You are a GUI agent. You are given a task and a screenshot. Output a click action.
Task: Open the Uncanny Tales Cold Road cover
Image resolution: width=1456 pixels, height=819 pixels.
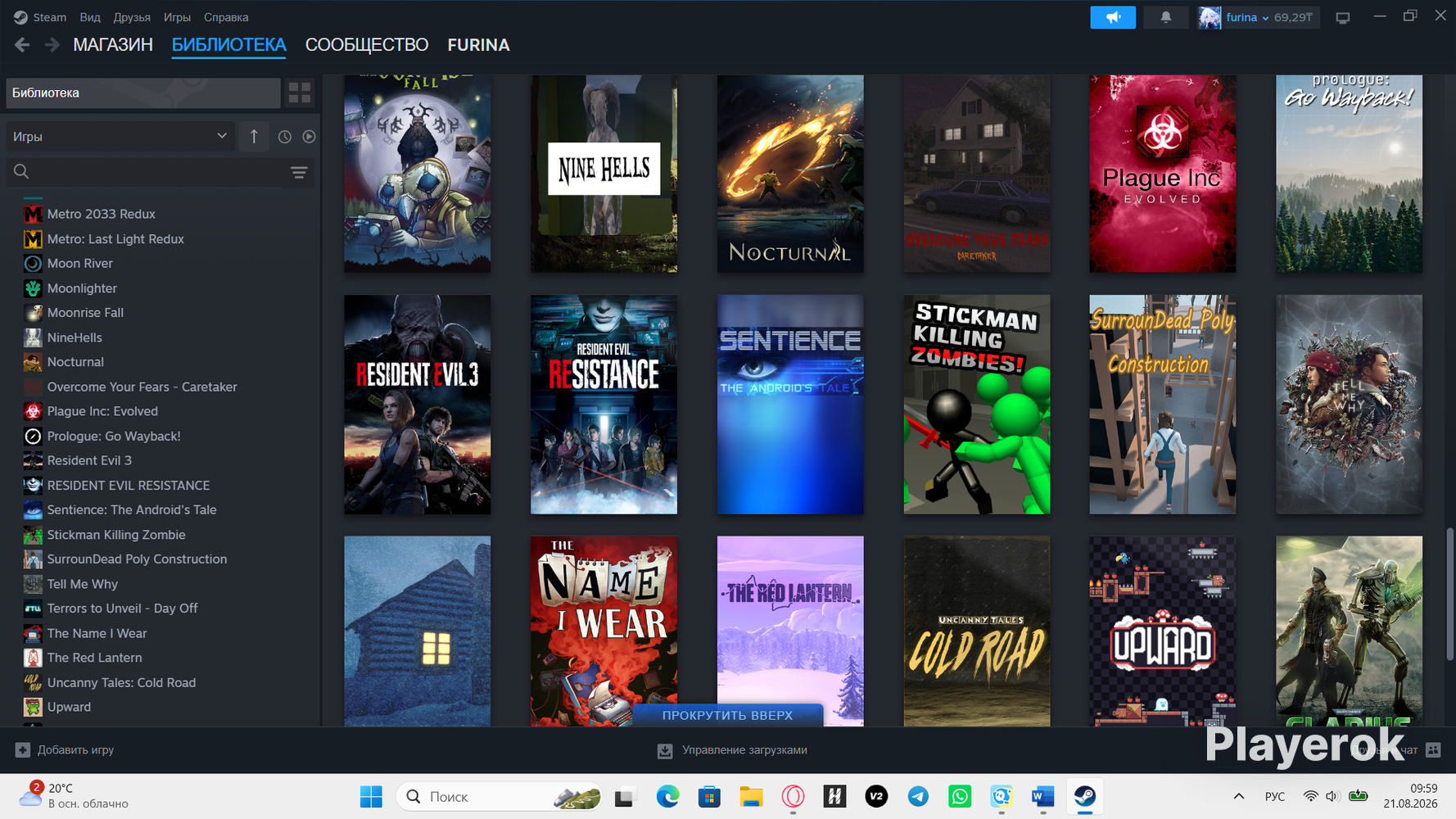pyautogui.click(x=977, y=631)
